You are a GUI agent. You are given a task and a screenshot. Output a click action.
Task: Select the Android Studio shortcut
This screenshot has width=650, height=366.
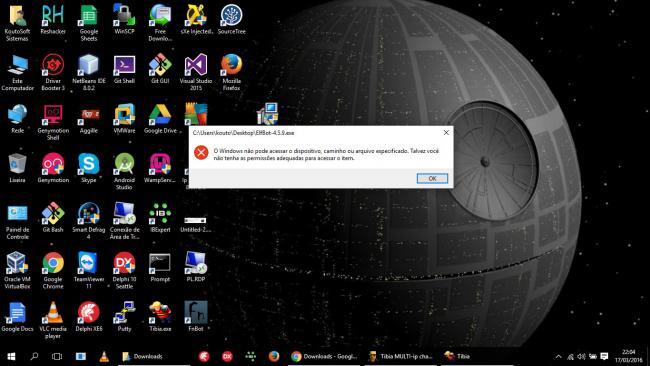tap(124, 172)
